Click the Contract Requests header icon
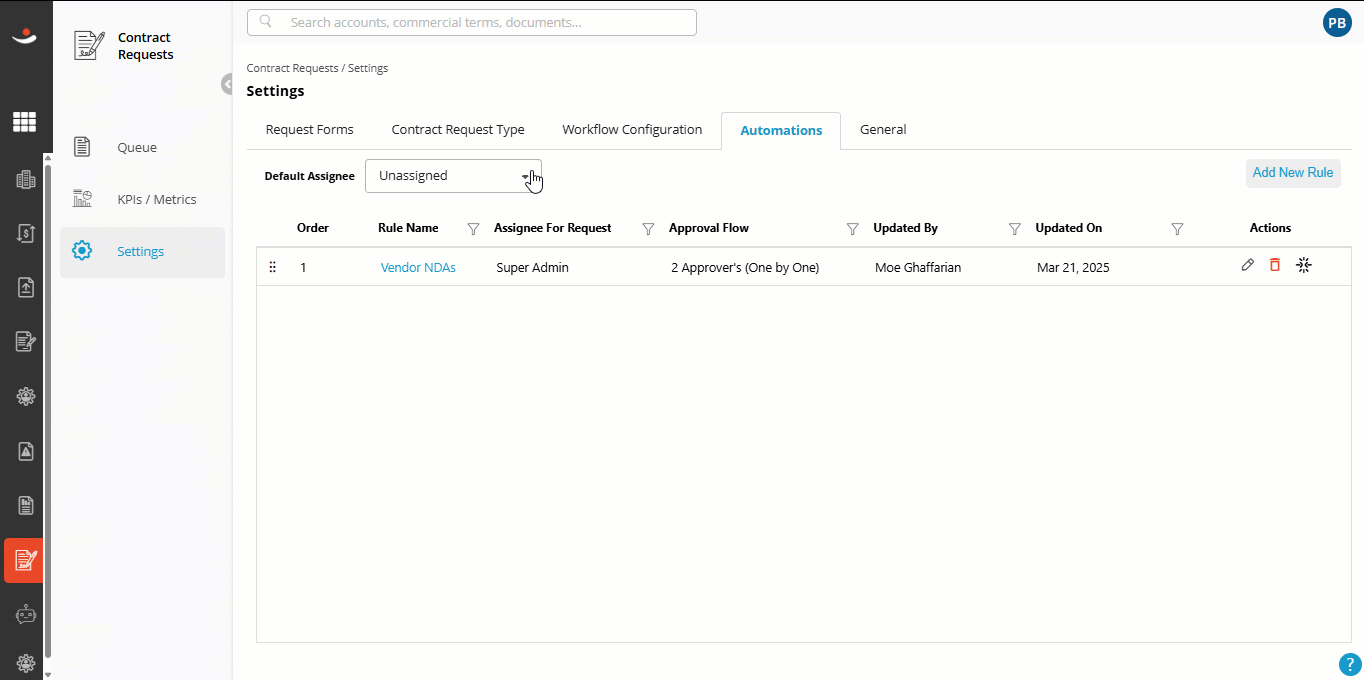 pos(89,46)
